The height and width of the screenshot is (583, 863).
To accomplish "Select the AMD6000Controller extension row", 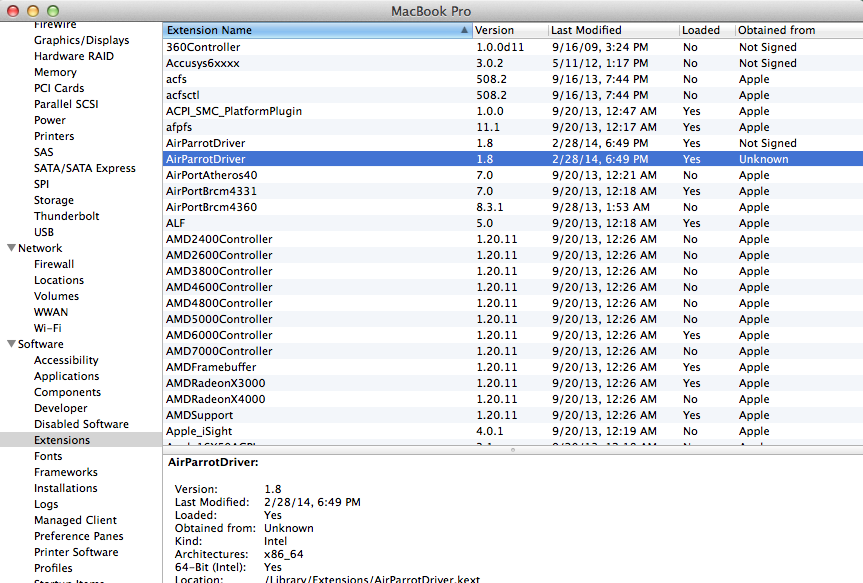I will tap(512, 335).
